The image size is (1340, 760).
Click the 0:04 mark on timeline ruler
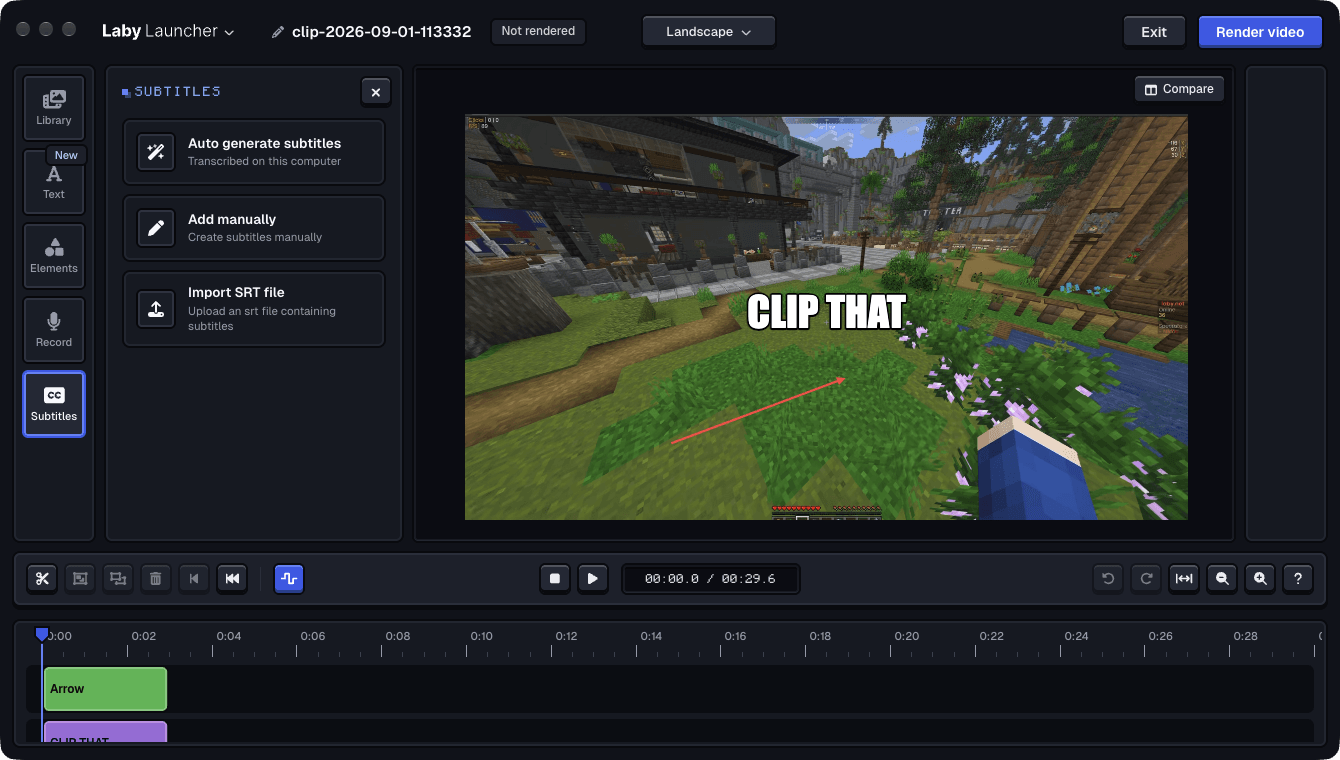pos(229,636)
